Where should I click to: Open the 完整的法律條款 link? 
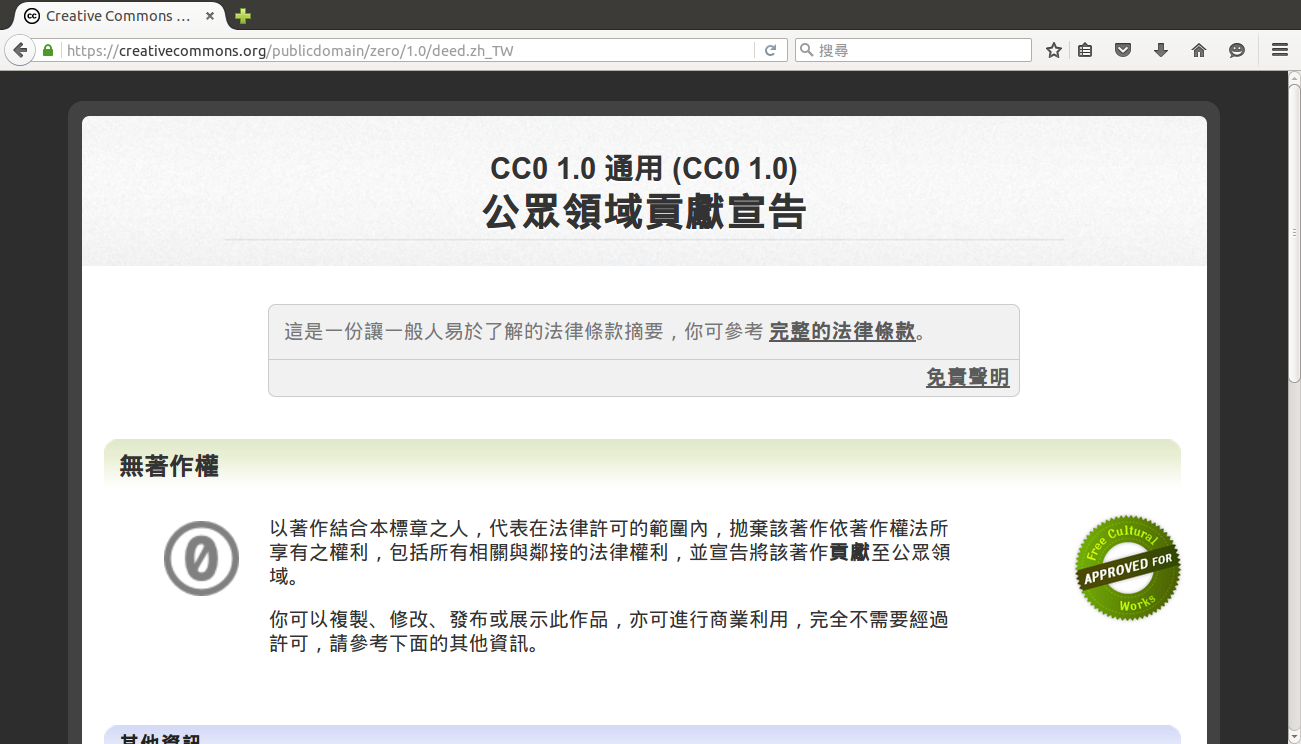pyautogui.click(x=842, y=332)
